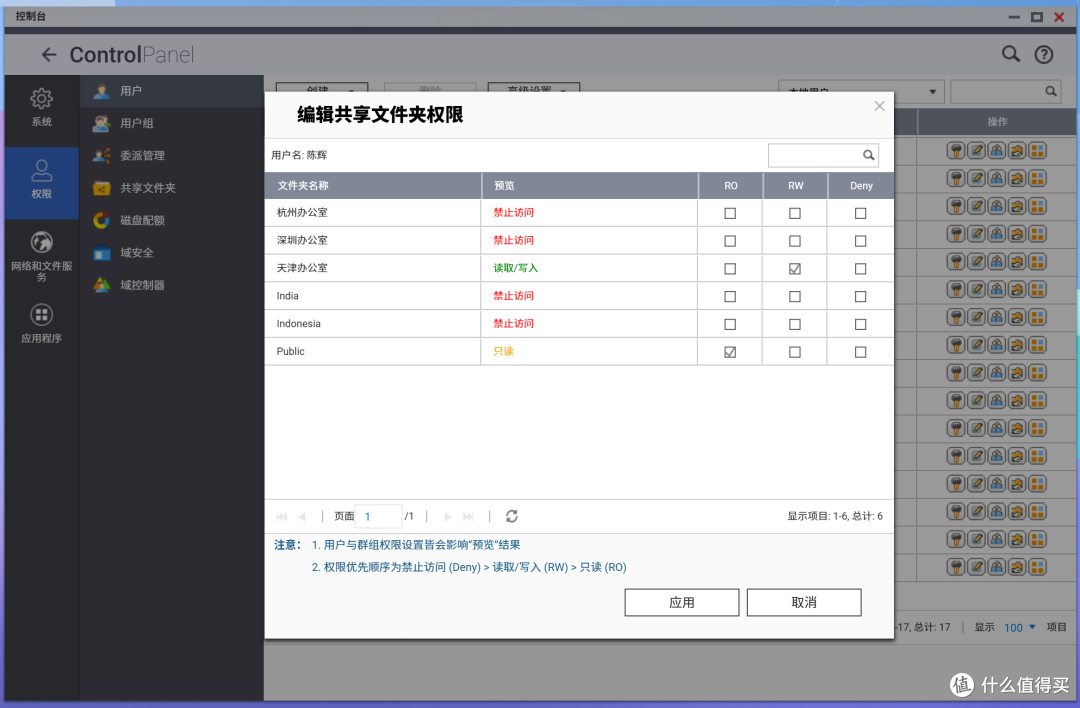
Task: Click the RW column header
Action: [796, 186]
